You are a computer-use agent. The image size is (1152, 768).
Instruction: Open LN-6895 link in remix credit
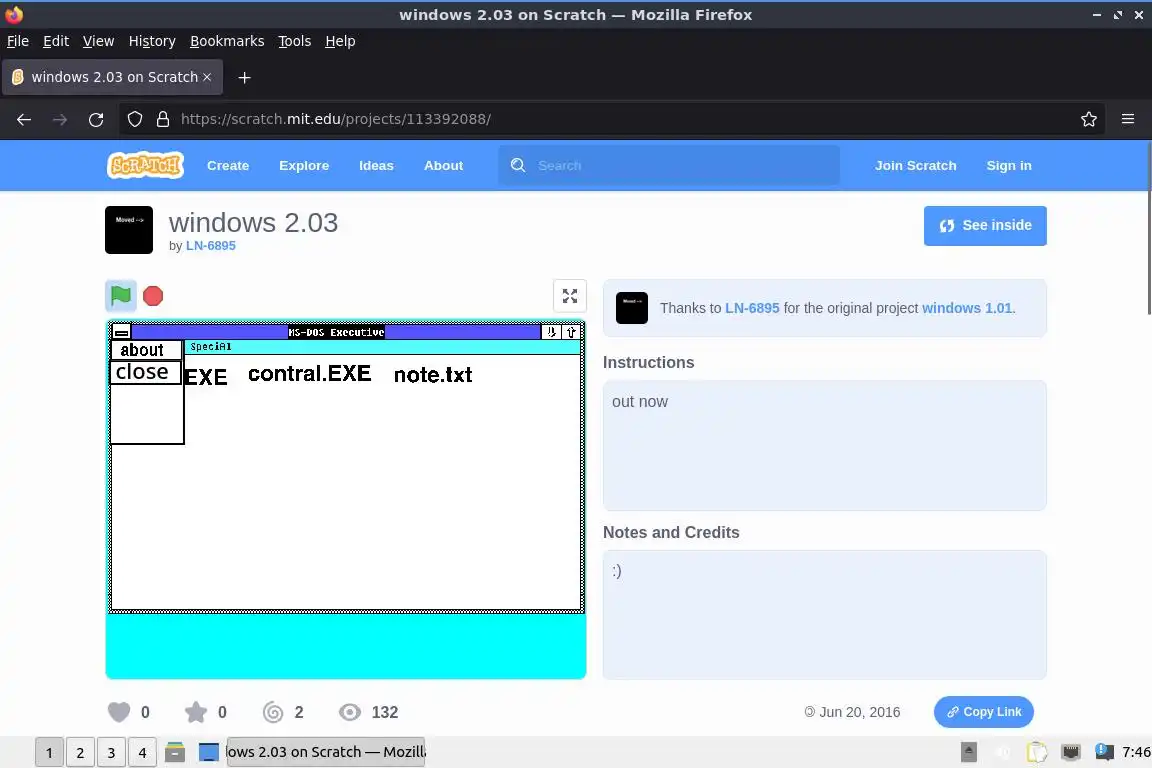pos(752,308)
